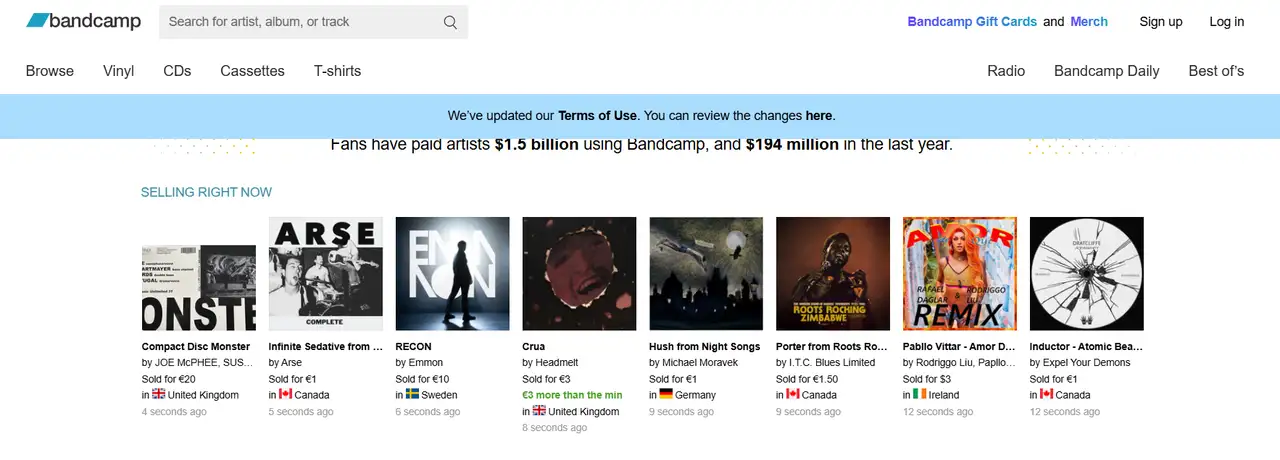Image resolution: width=1280 pixels, height=460 pixels.
Task: Click 'by Michael Moravek' artist text
Action: [694, 363]
